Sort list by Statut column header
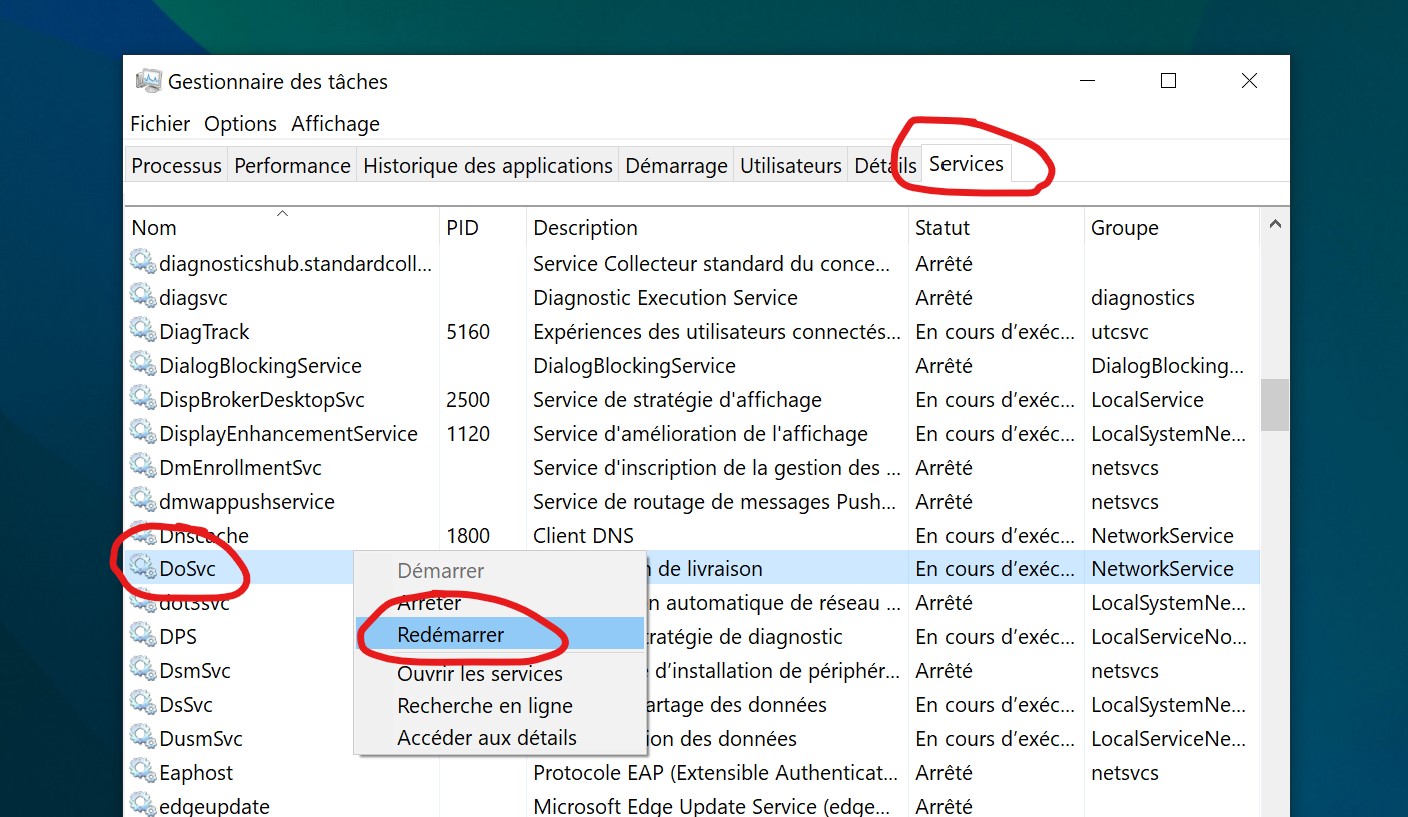The image size is (1408, 817). click(x=942, y=228)
